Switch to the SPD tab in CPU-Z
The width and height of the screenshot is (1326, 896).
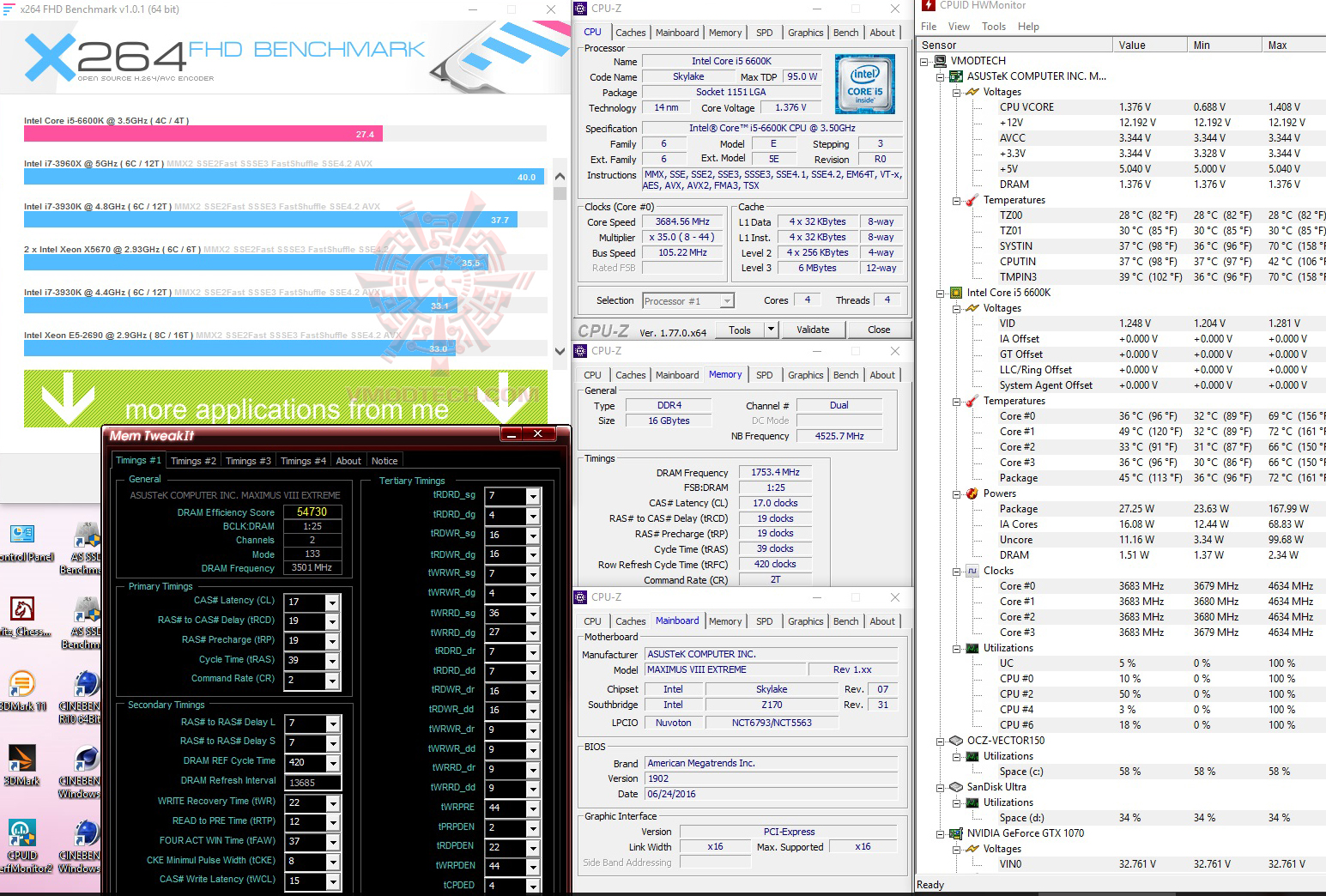click(x=763, y=32)
